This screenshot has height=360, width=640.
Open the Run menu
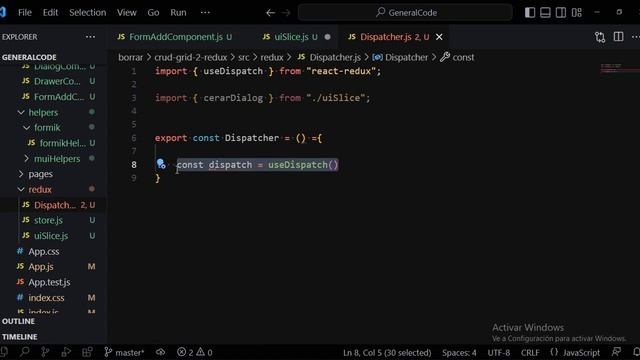pos(178,13)
